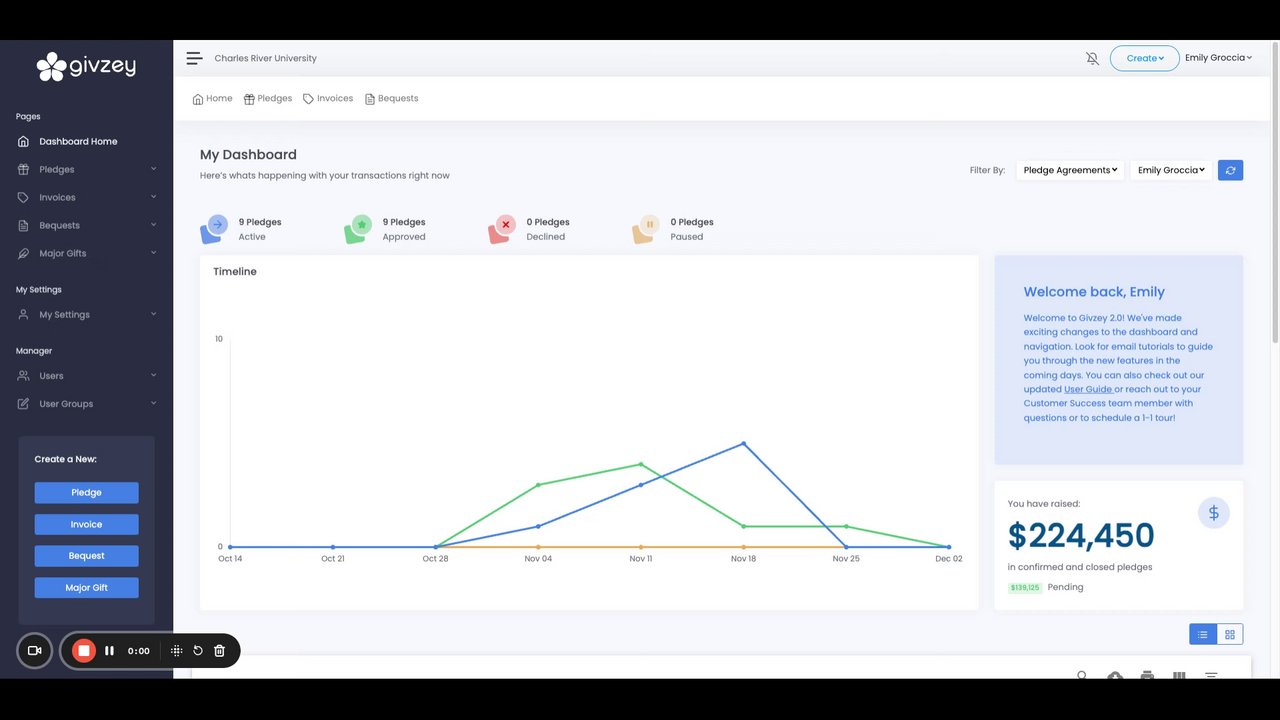Click the Nov 18 blue data point
Viewport: 1280px width, 720px height.
743,443
